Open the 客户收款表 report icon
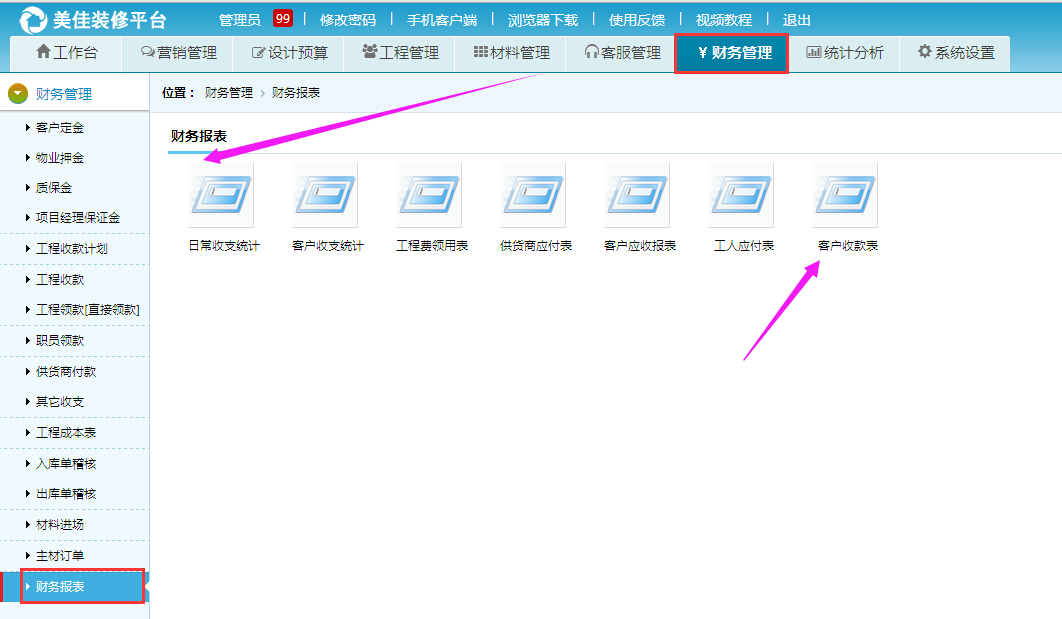1062x619 pixels. point(845,196)
